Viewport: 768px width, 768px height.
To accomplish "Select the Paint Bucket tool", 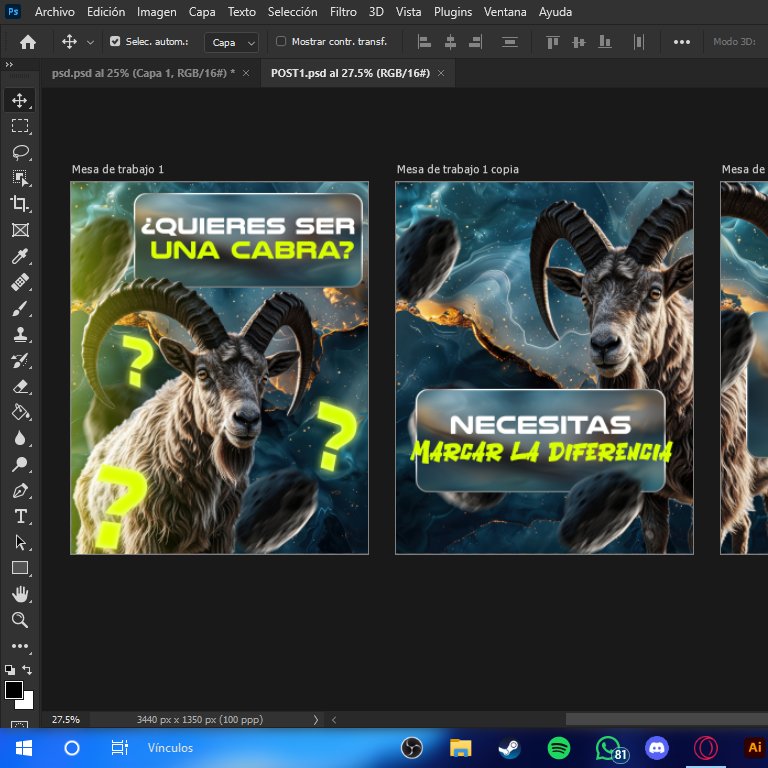I will (20, 412).
